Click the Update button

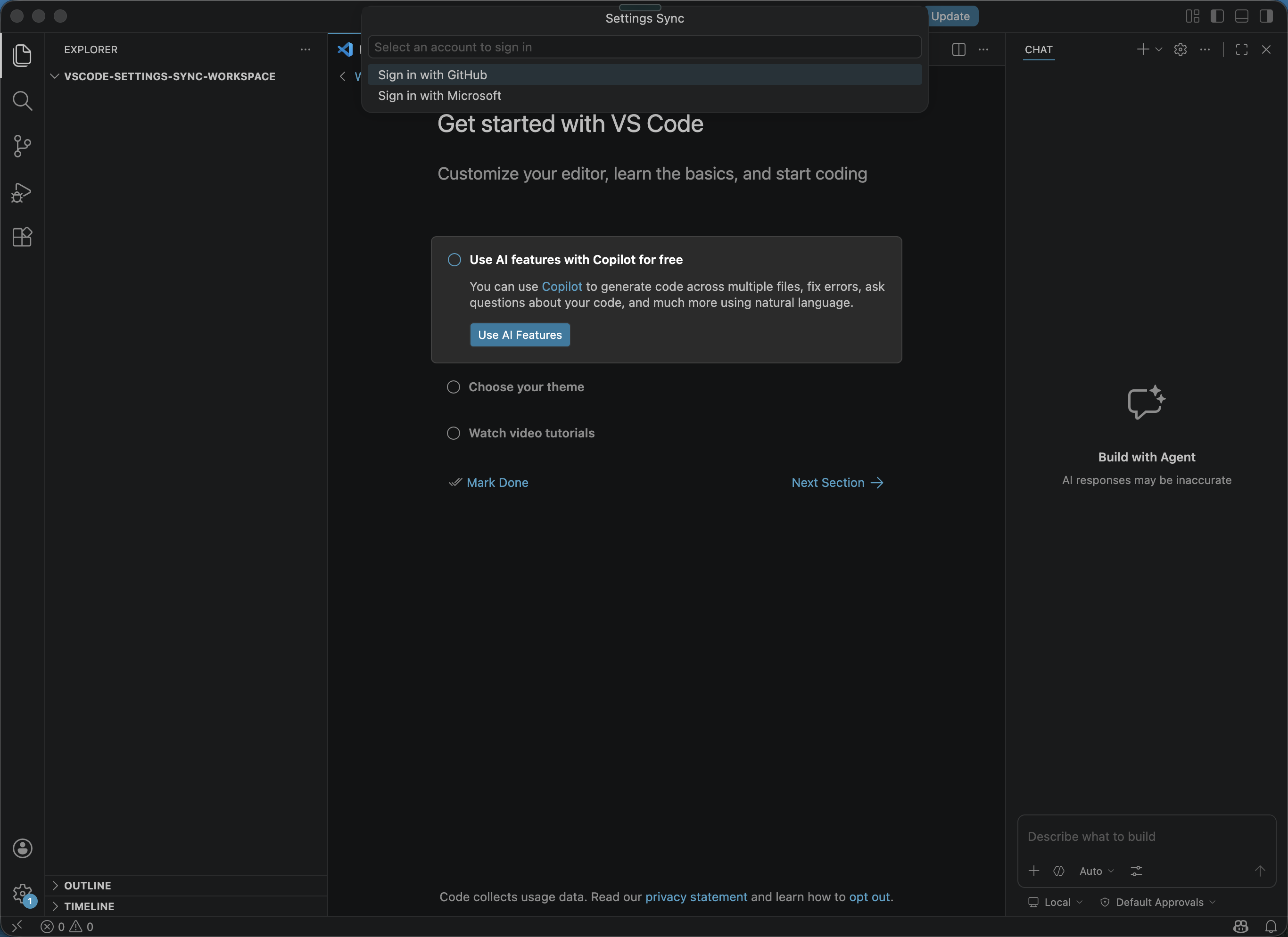point(950,16)
